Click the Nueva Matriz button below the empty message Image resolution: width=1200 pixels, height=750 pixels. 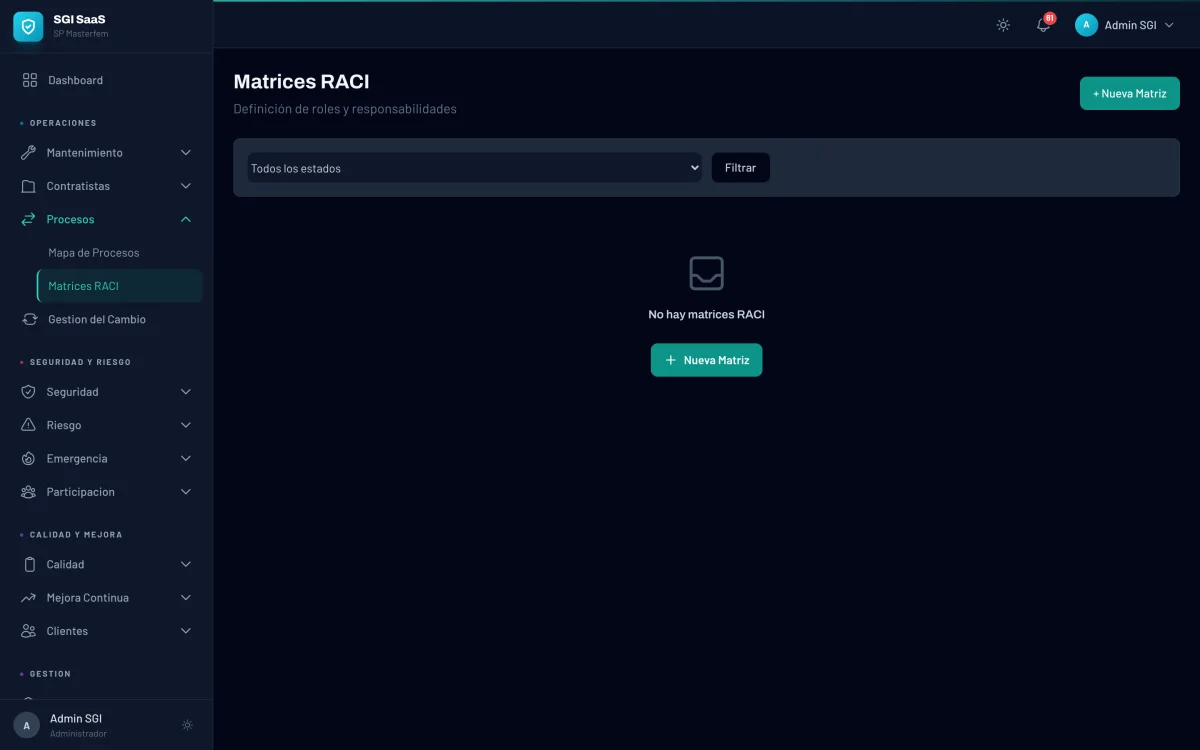[706, 360]
